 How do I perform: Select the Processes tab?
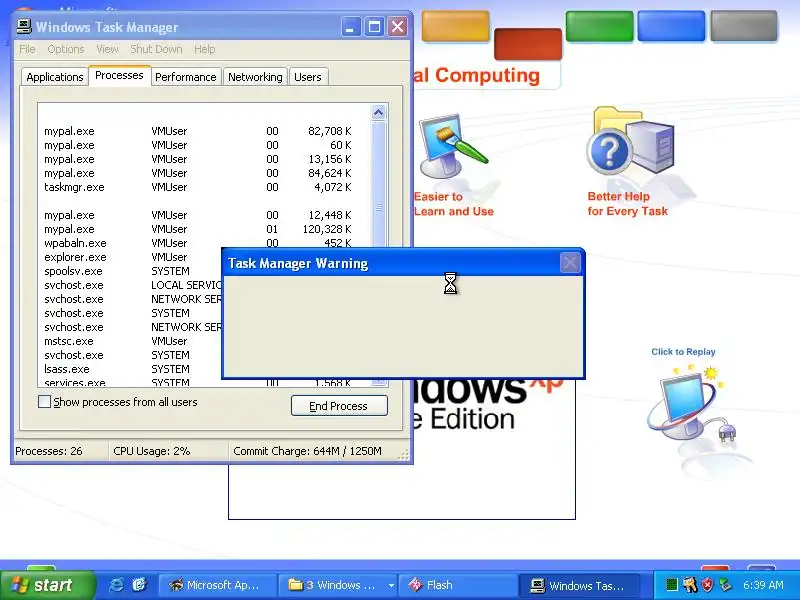(x=119, y=76)
